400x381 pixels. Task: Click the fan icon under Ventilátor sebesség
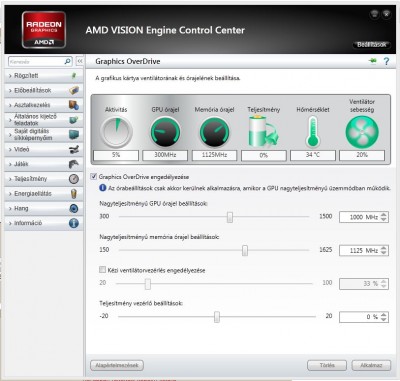click(x=362, y=132)
